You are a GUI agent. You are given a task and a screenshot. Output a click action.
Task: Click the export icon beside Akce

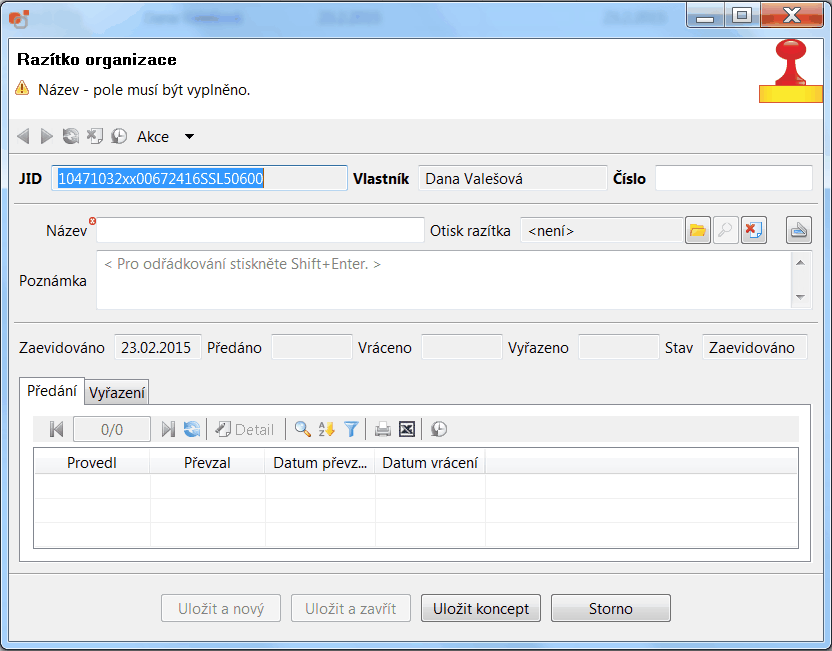coord(94,136)
